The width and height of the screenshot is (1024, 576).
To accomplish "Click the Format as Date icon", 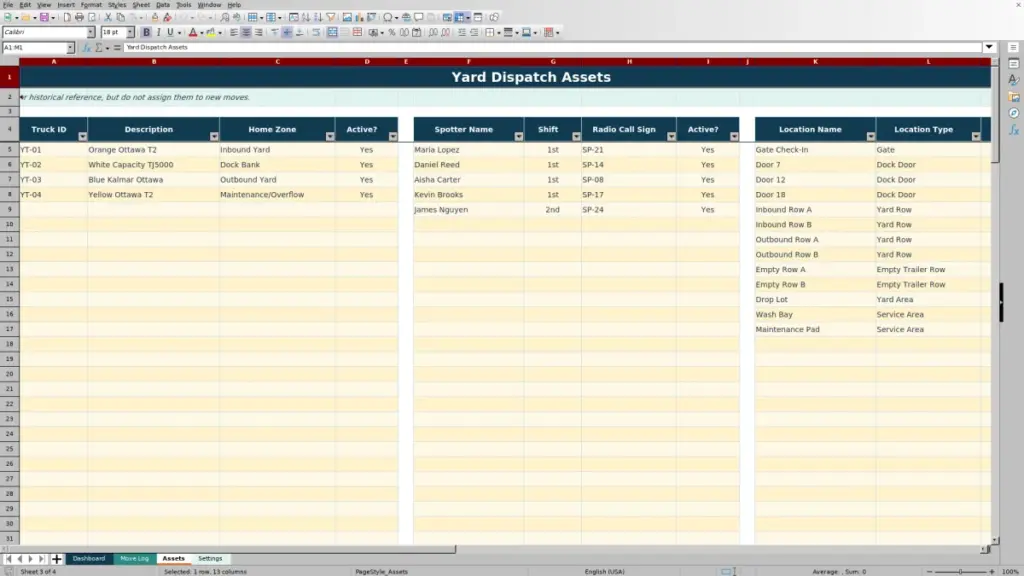I will pyautogui.click(x=417, y=32).
